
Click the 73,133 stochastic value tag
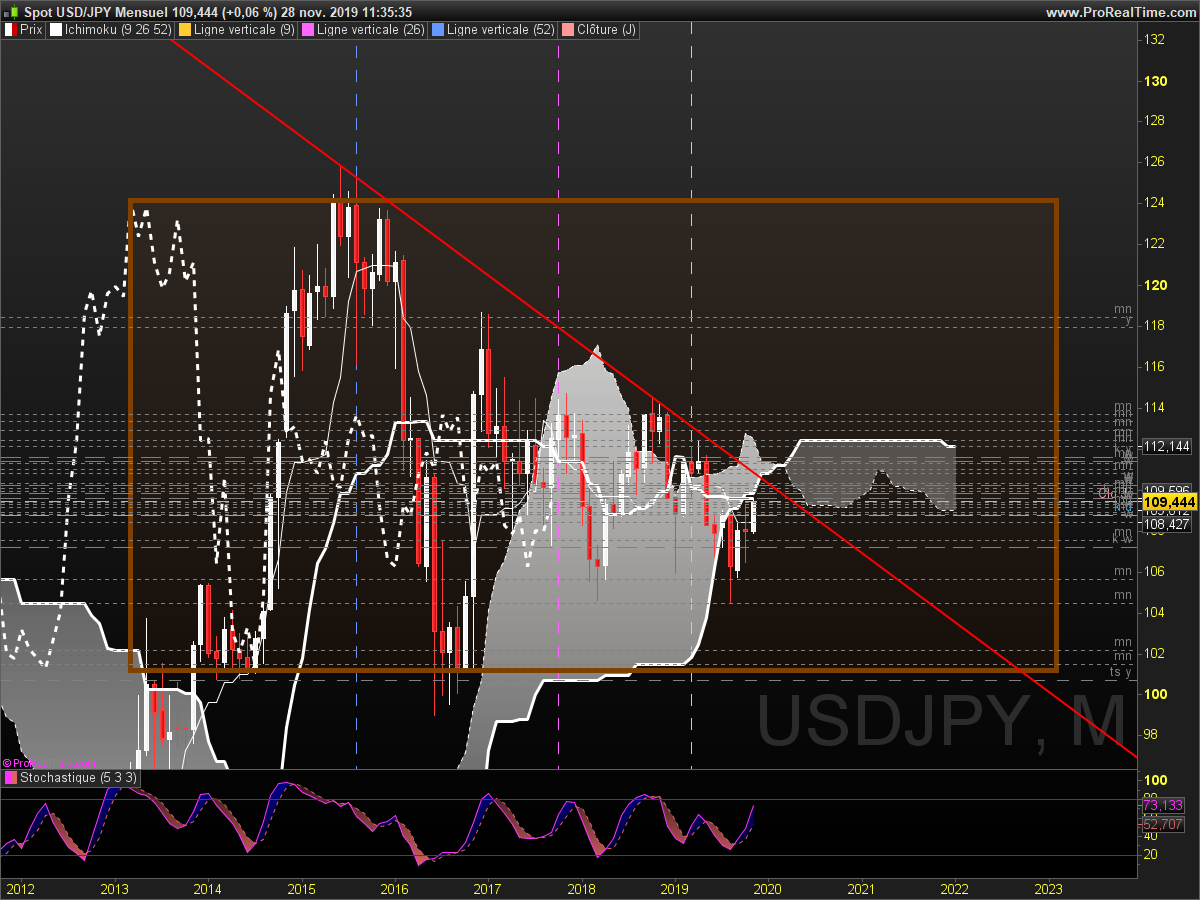point(1162,805)
